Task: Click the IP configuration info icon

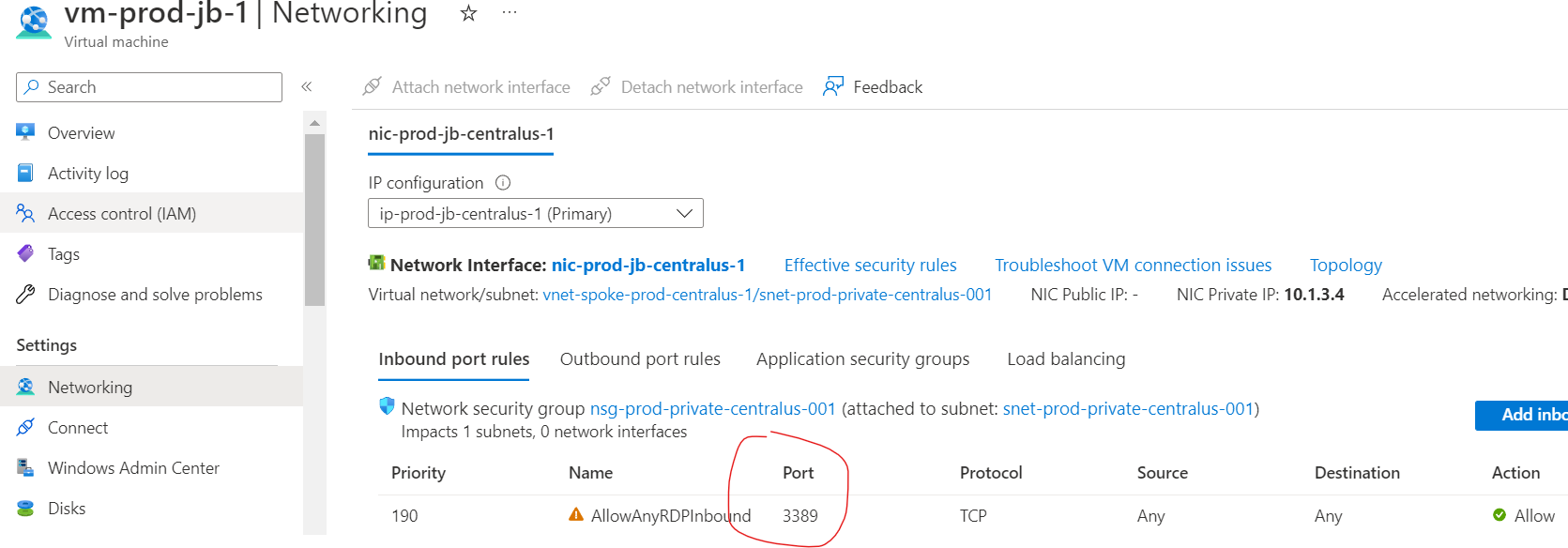Action: tap(503, 183)
